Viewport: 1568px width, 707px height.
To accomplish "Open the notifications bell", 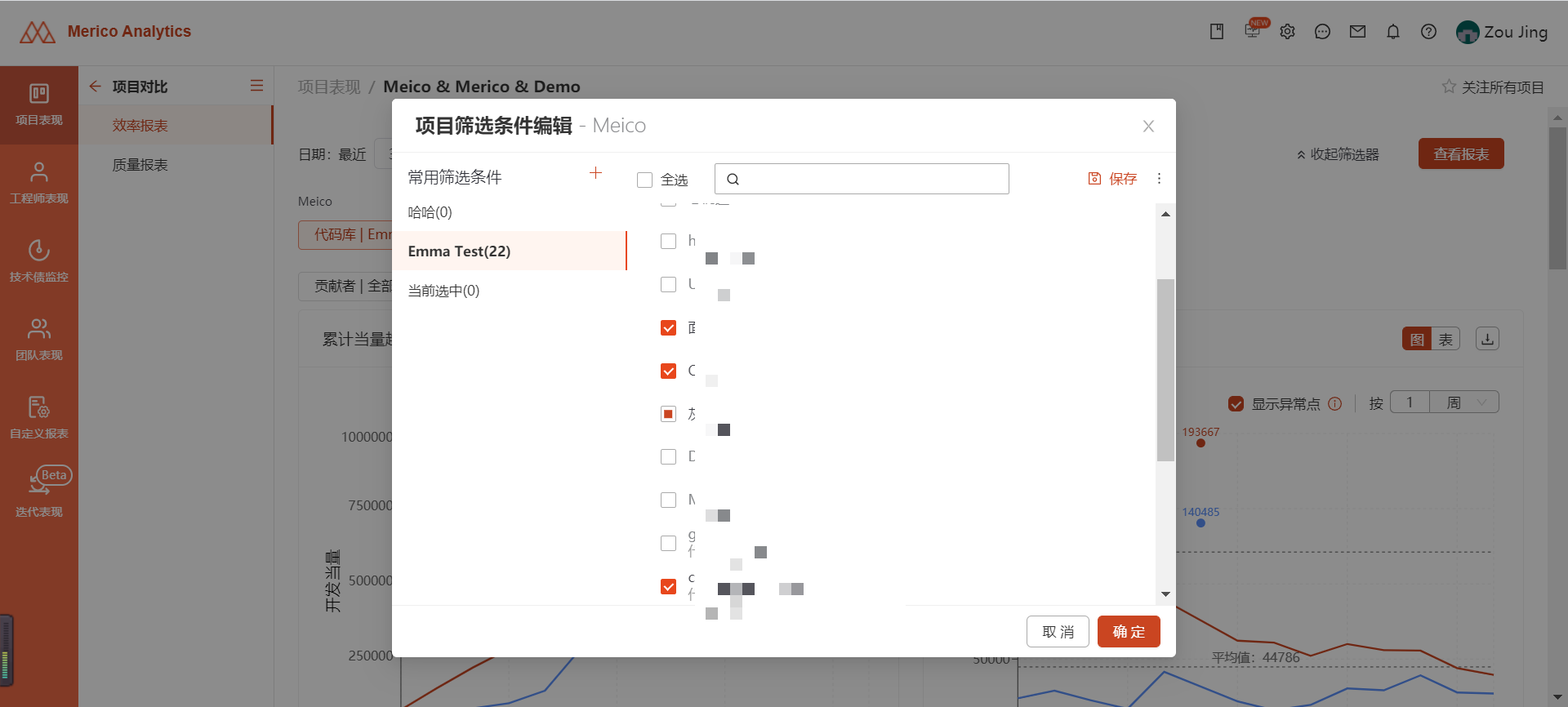I will (1393, 32).
